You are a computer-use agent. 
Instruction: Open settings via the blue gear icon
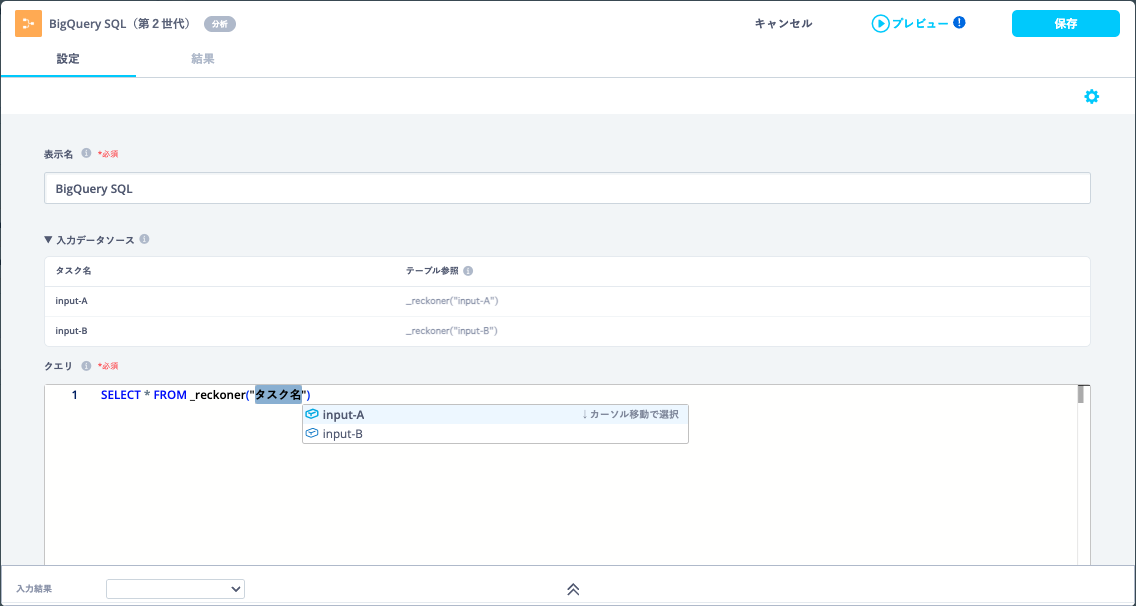1091,96
